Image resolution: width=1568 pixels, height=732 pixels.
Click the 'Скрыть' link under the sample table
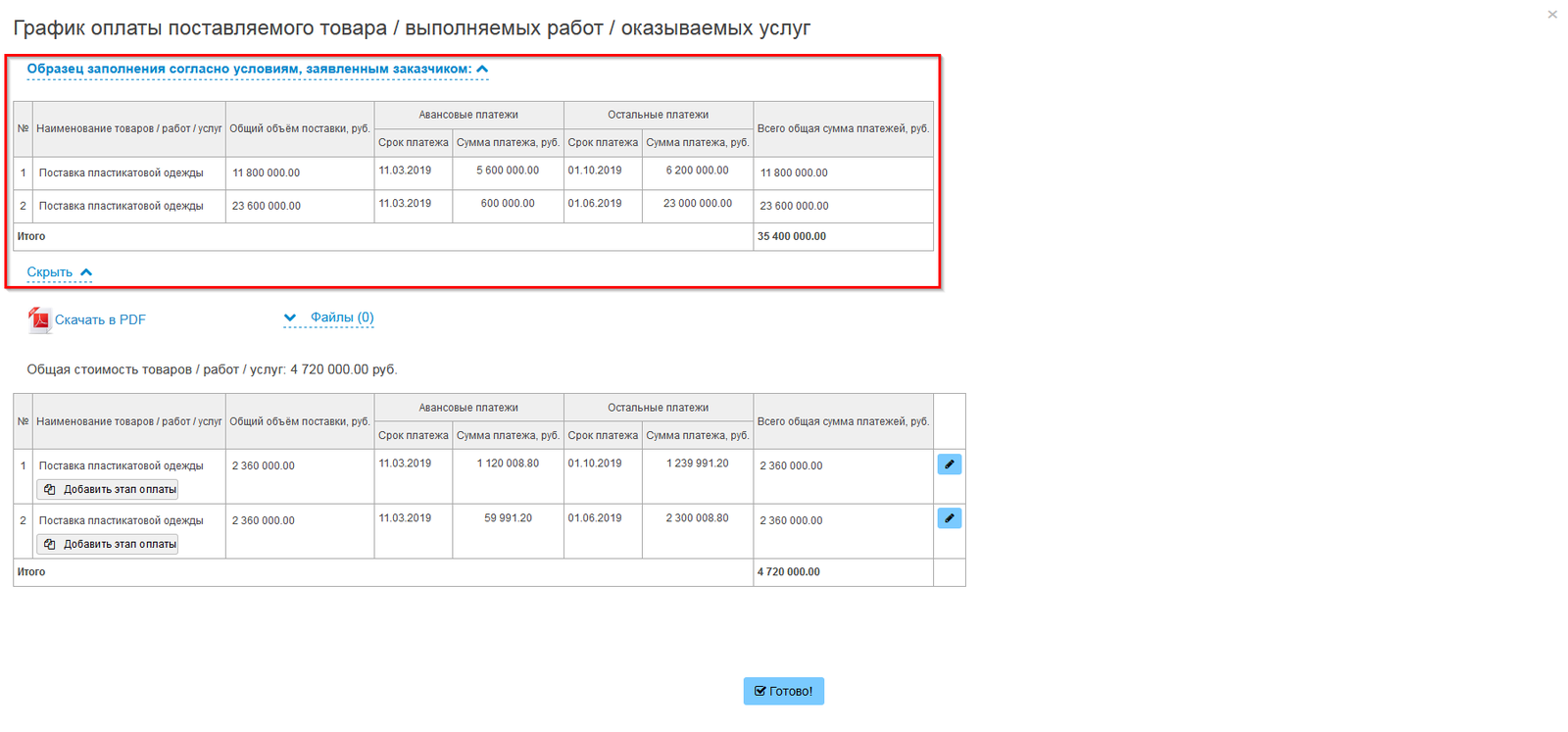pyautogui.click(x=50, y=272)
